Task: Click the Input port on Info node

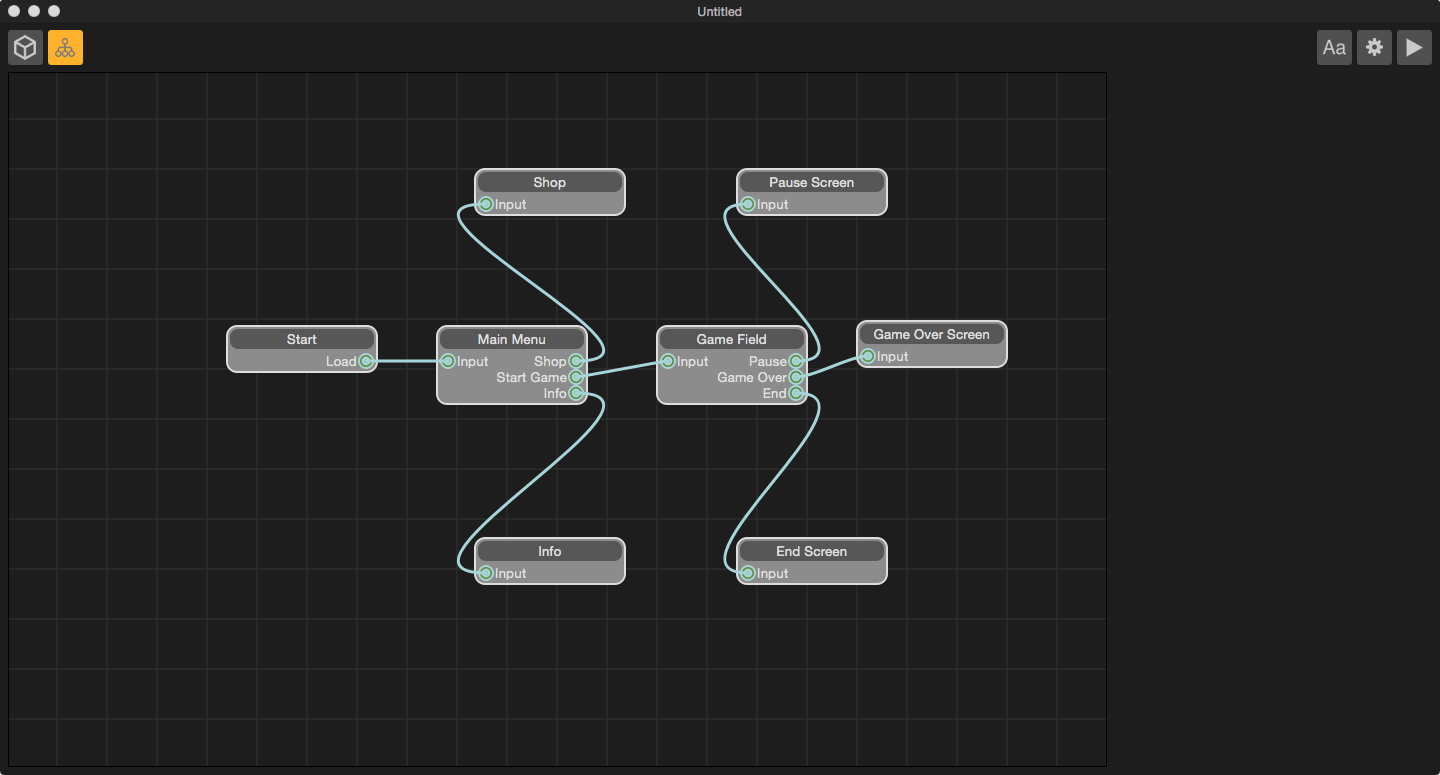Action: (486, 573)
